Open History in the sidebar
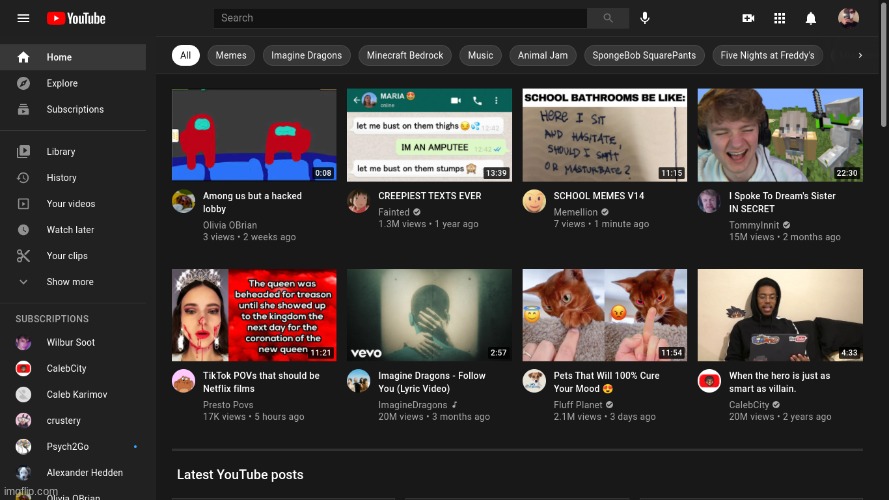 click(73, 177)
